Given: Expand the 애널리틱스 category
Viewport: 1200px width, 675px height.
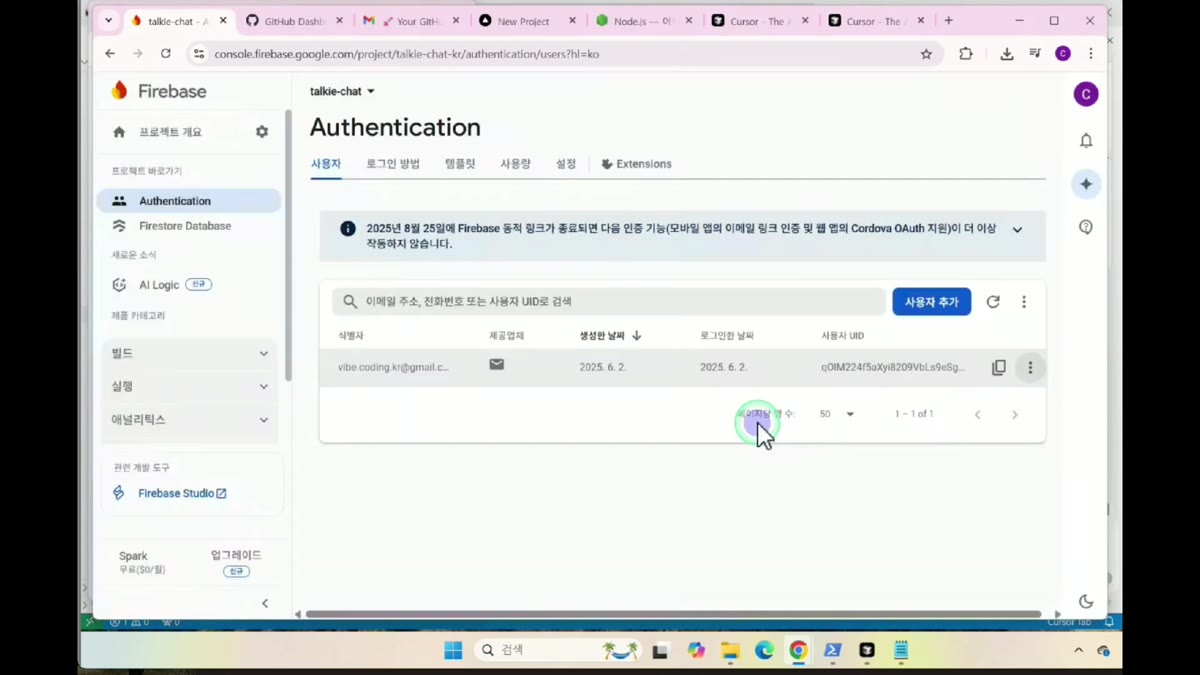Looking at the screenshot, I should point(190,420).
